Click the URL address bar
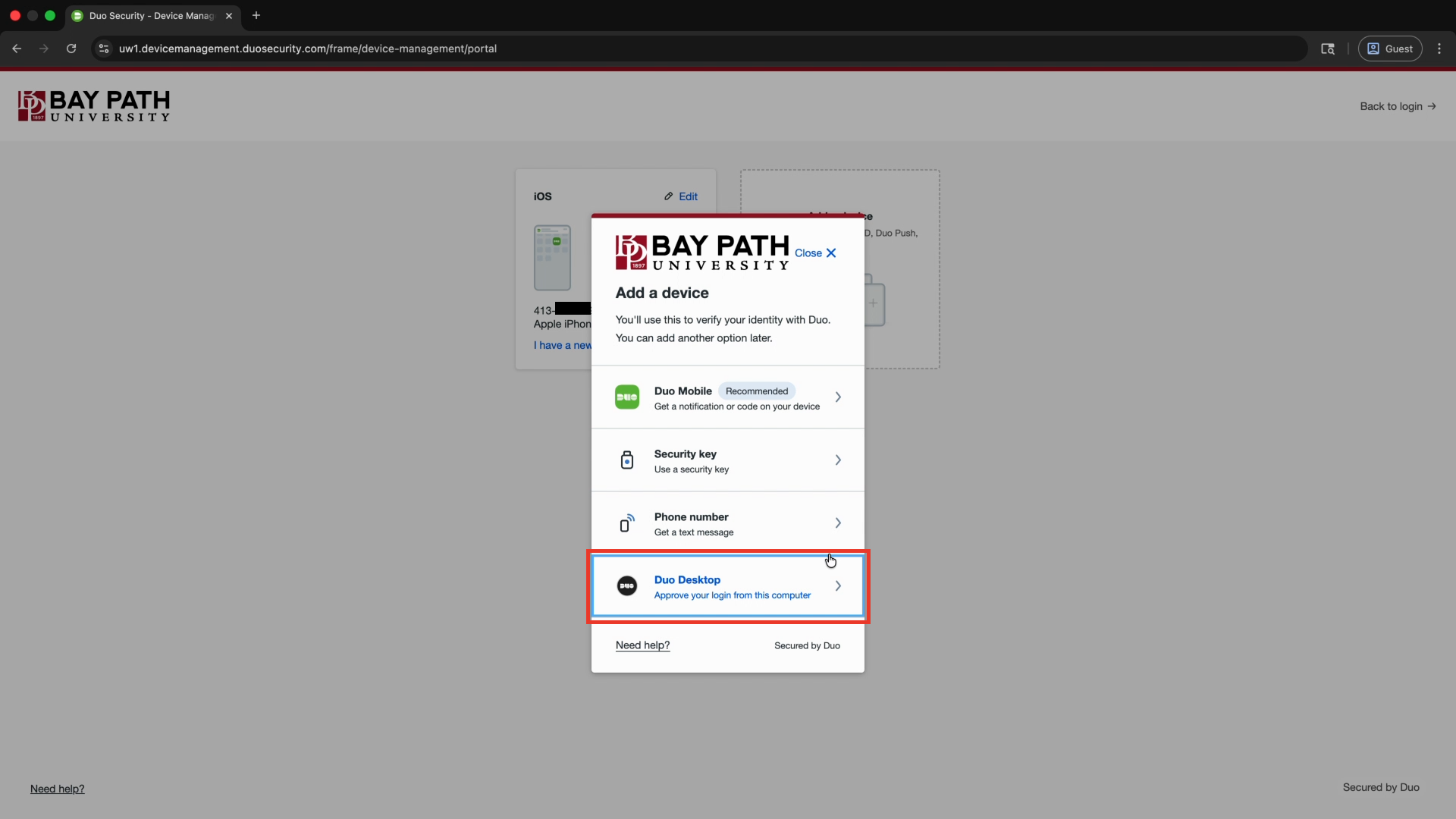Screen dimensions: 1456x819 698,49
